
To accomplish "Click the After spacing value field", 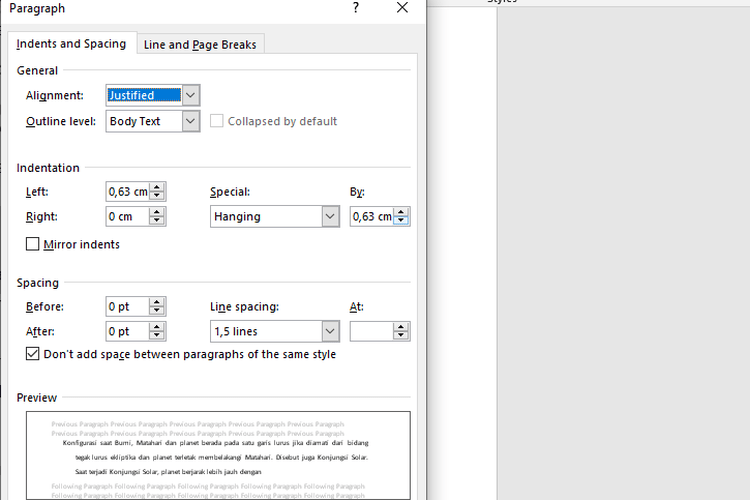I will pos(128,332).
